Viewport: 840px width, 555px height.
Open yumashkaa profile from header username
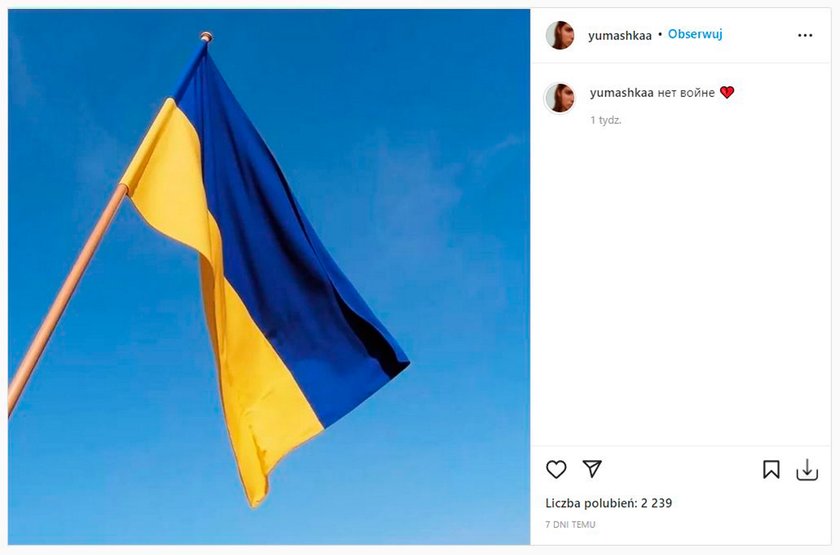(x=620, y=35)
